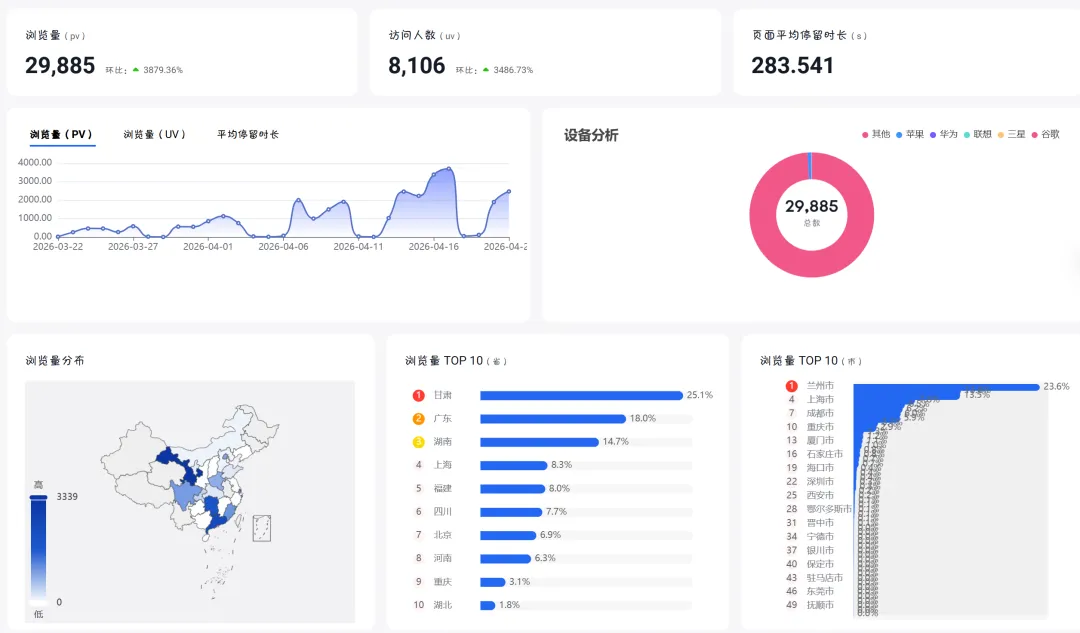Click the South China Sea inset box on map
1080x633 pixels.
click(262, 528)
